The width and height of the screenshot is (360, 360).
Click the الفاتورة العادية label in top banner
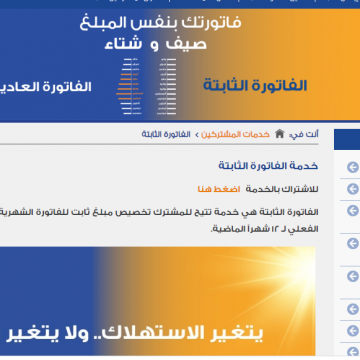point(46,87)
